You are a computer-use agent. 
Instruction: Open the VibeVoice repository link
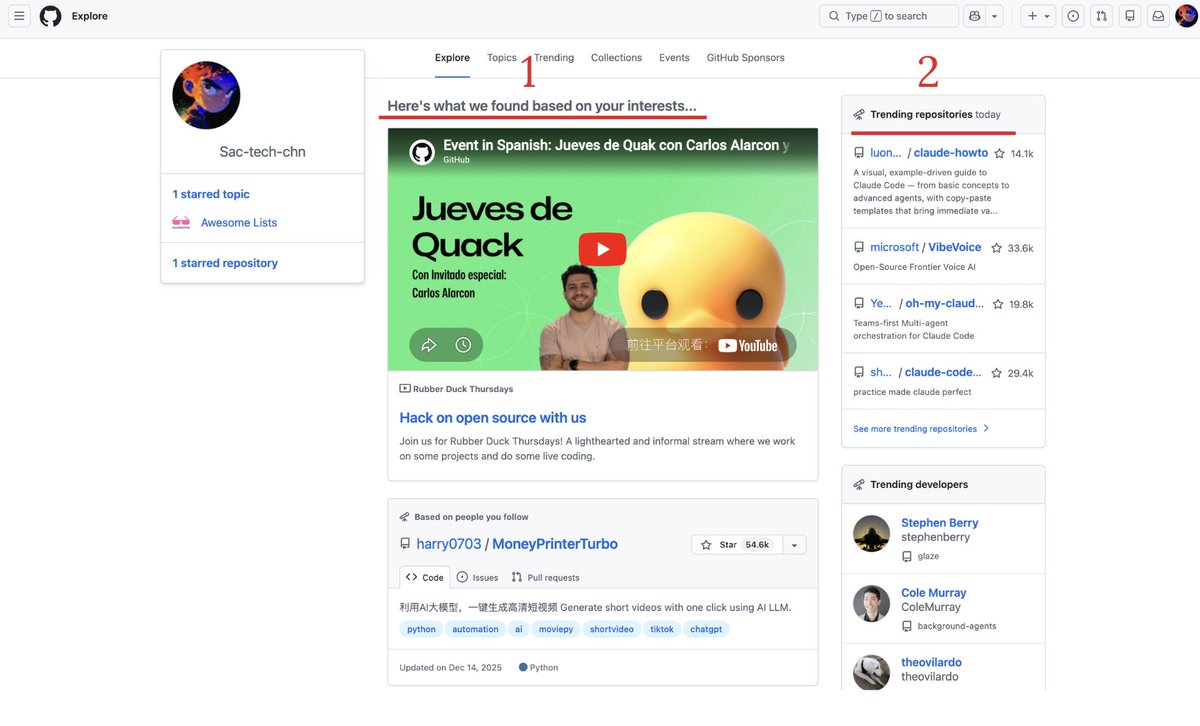955,247
